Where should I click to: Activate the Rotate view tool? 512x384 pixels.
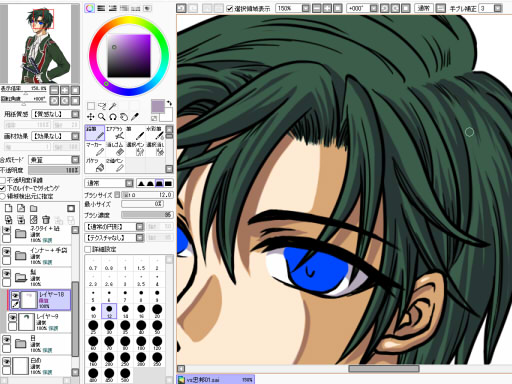point(113,117)
